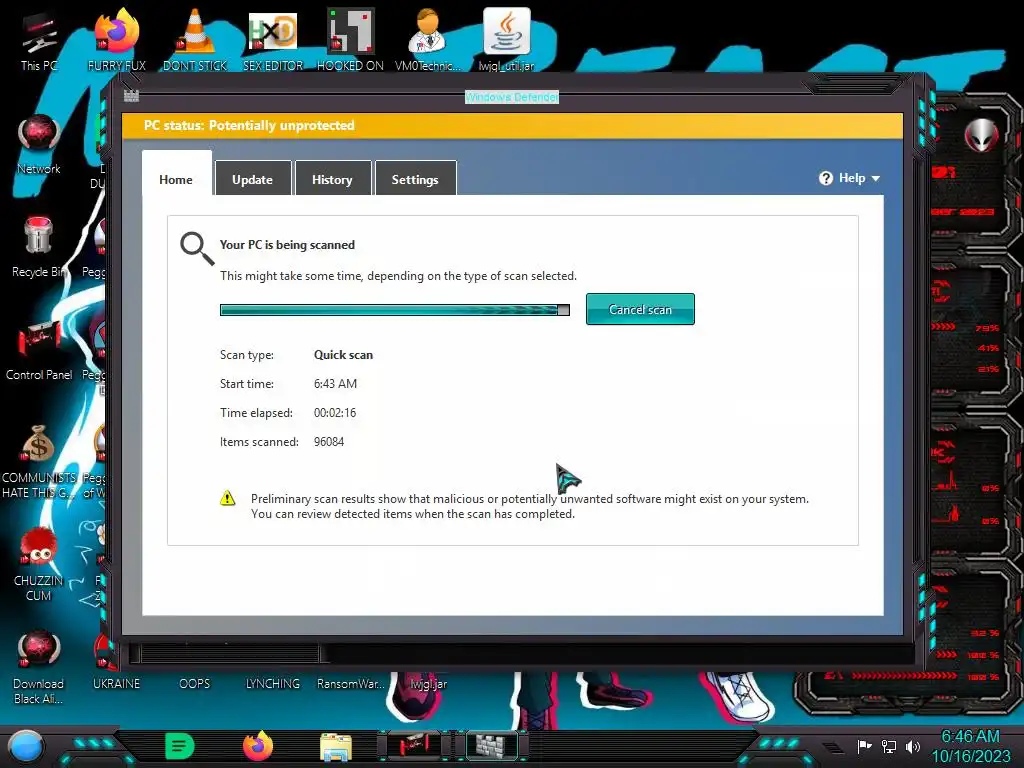Image resolution: width=1024 pixels, height=768 pixels.
Task: Click the network tray icon
Action: point(889,746)
